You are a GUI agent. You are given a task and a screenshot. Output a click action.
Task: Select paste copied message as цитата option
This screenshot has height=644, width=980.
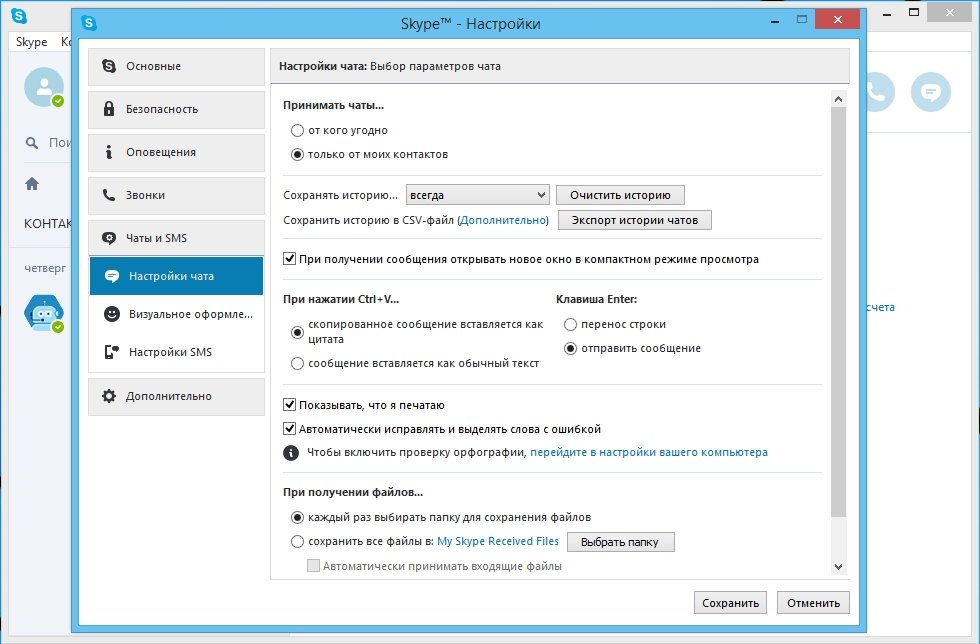coord(298,332)
